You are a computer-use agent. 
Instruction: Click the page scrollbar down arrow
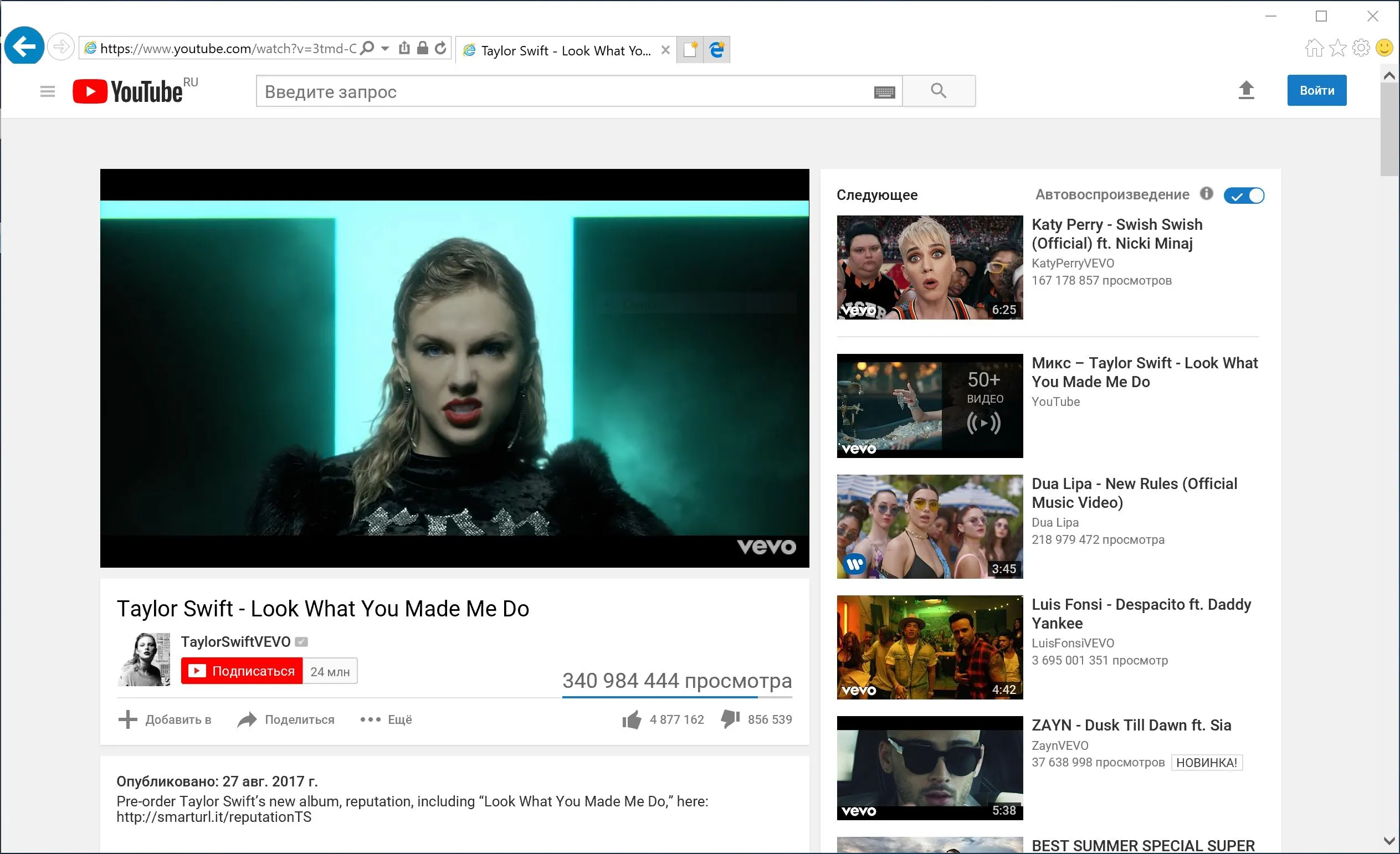[1390, 841]
